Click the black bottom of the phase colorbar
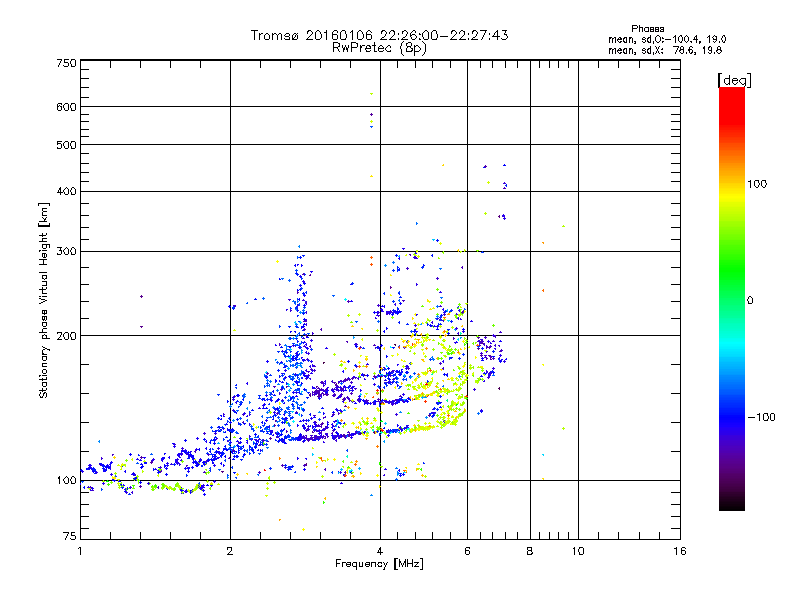Viewport: 800px width, 600px height. click(x=732, y=505)
